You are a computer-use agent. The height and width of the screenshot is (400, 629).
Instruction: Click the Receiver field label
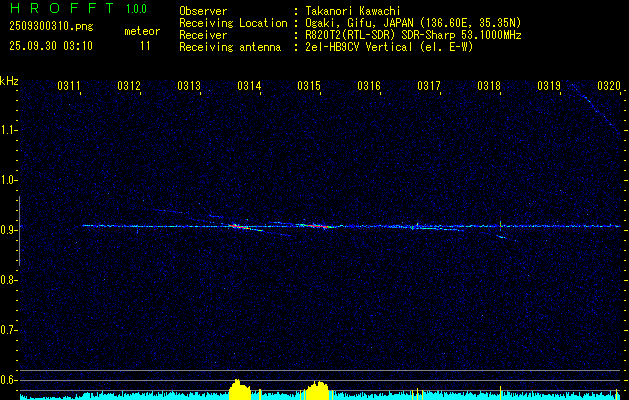pos(203,35)
